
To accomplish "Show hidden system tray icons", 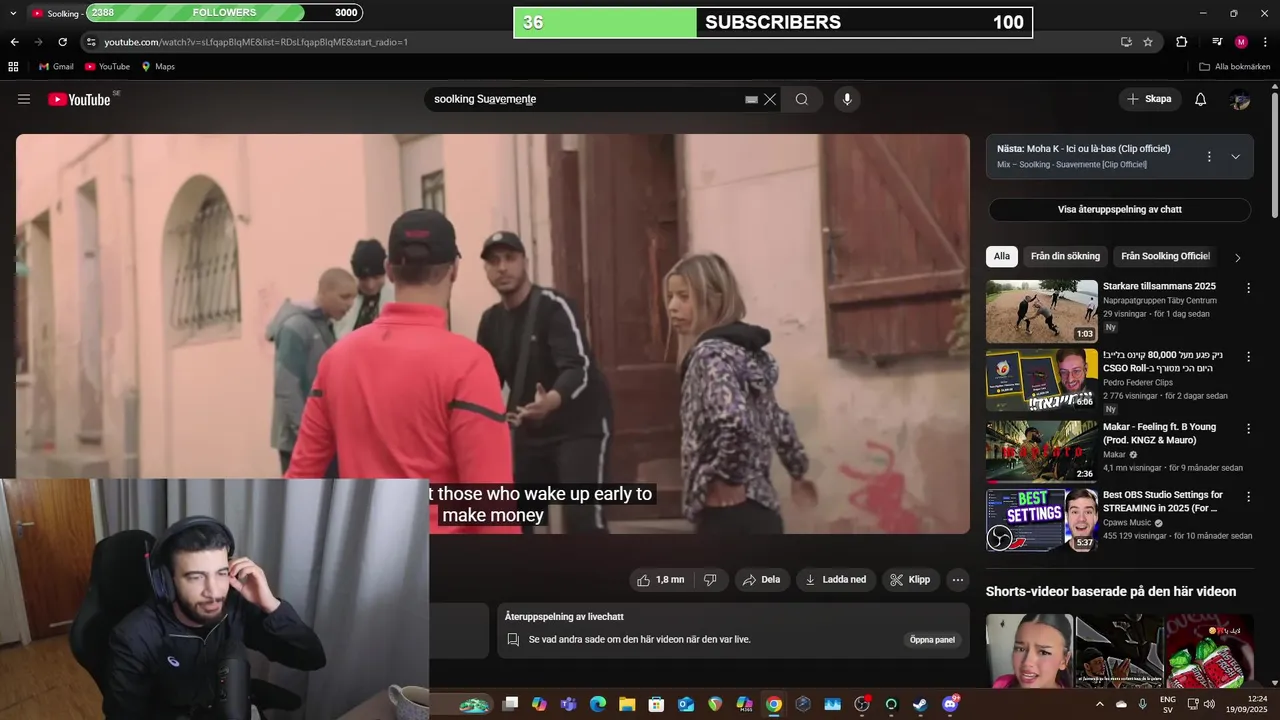I will (x=1100, y=704).
